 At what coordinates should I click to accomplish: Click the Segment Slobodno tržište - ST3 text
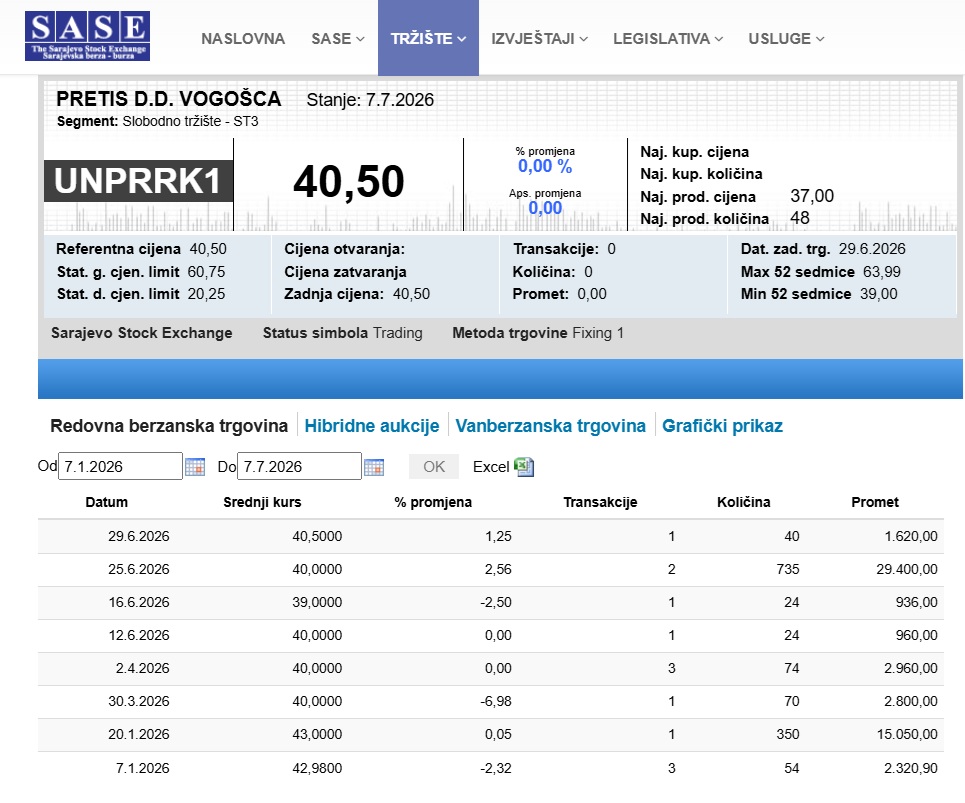(158, 121)
